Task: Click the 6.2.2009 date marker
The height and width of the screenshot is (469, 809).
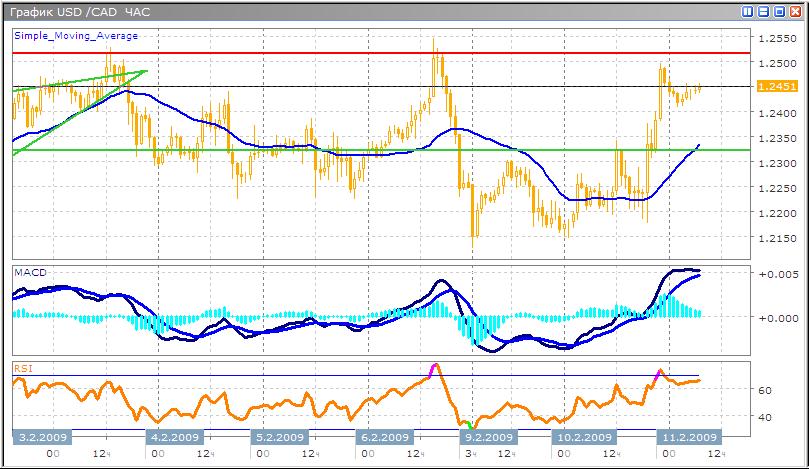Action: tap(385, 438)
